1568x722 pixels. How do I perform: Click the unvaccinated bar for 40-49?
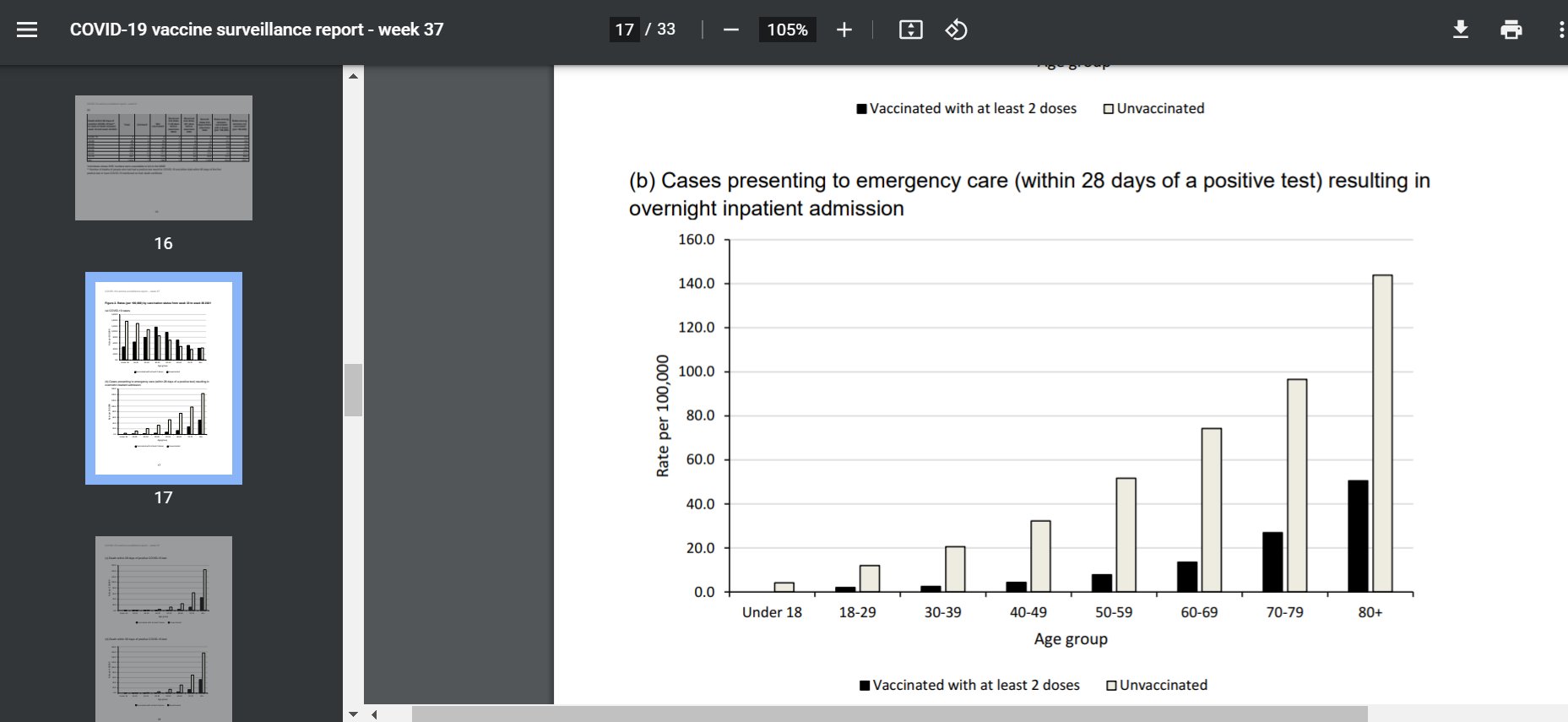point(1040,556)
